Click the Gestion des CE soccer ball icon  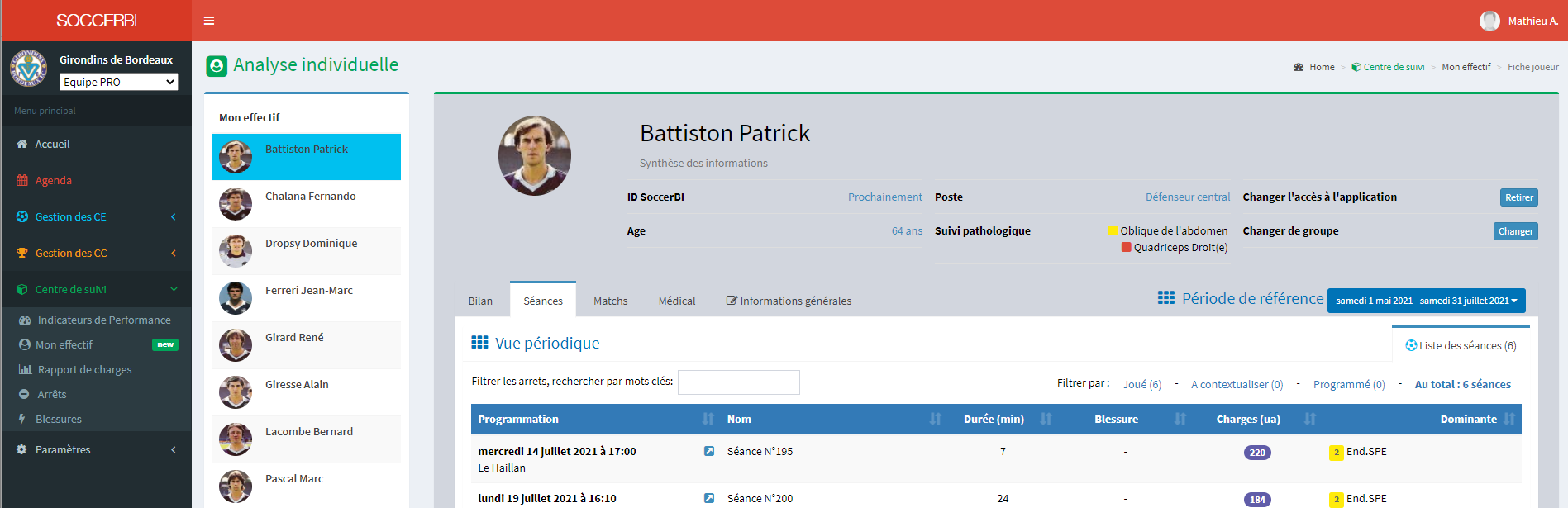22,216
